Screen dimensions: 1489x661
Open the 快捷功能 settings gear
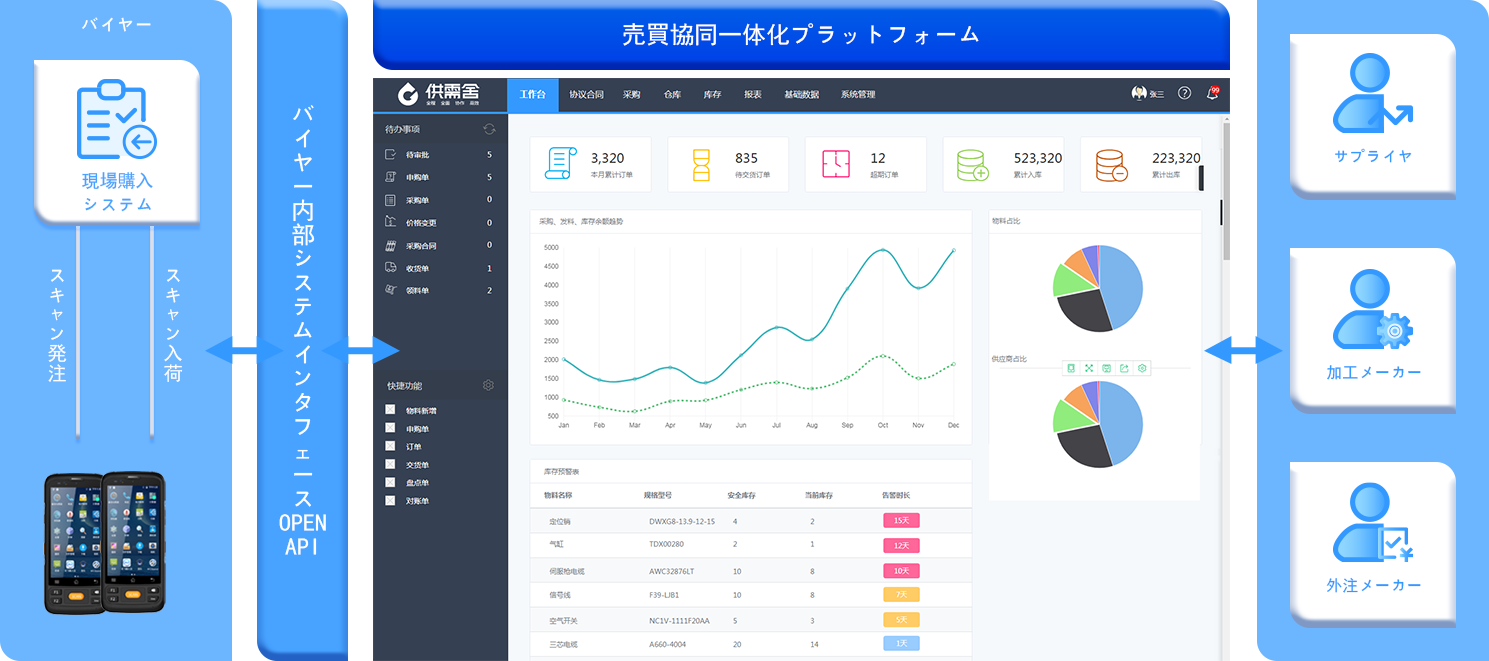point(488,385)
